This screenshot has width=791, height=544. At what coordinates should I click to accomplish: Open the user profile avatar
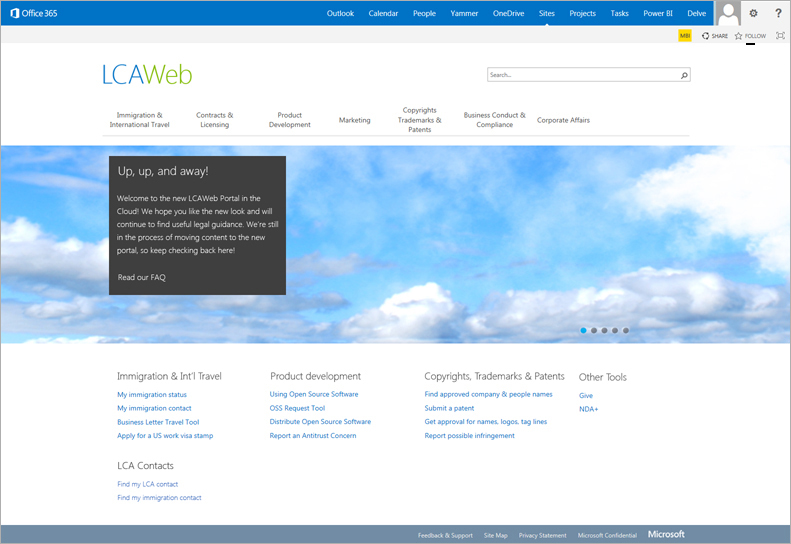pyautogui.click(x=728, y=13)
